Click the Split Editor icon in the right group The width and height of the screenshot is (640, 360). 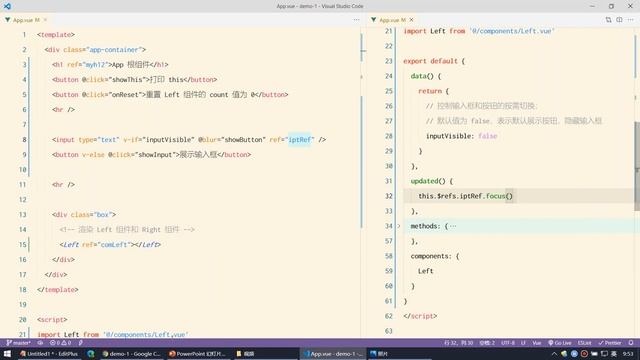tap(619, 20)
